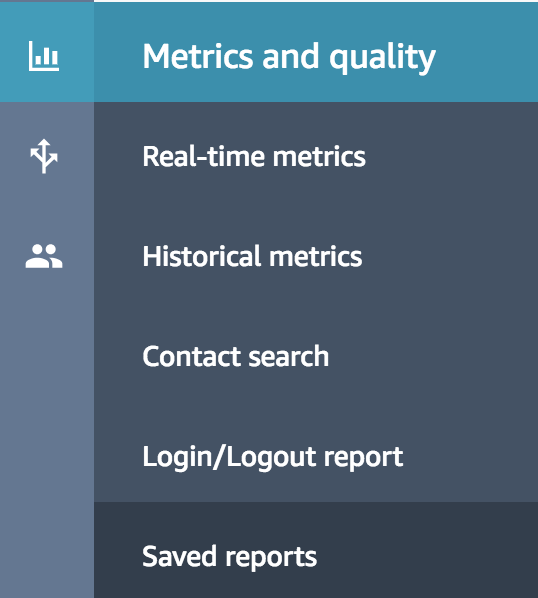
Task: Launch Historical metrics report list
Action: pos(316,256)
